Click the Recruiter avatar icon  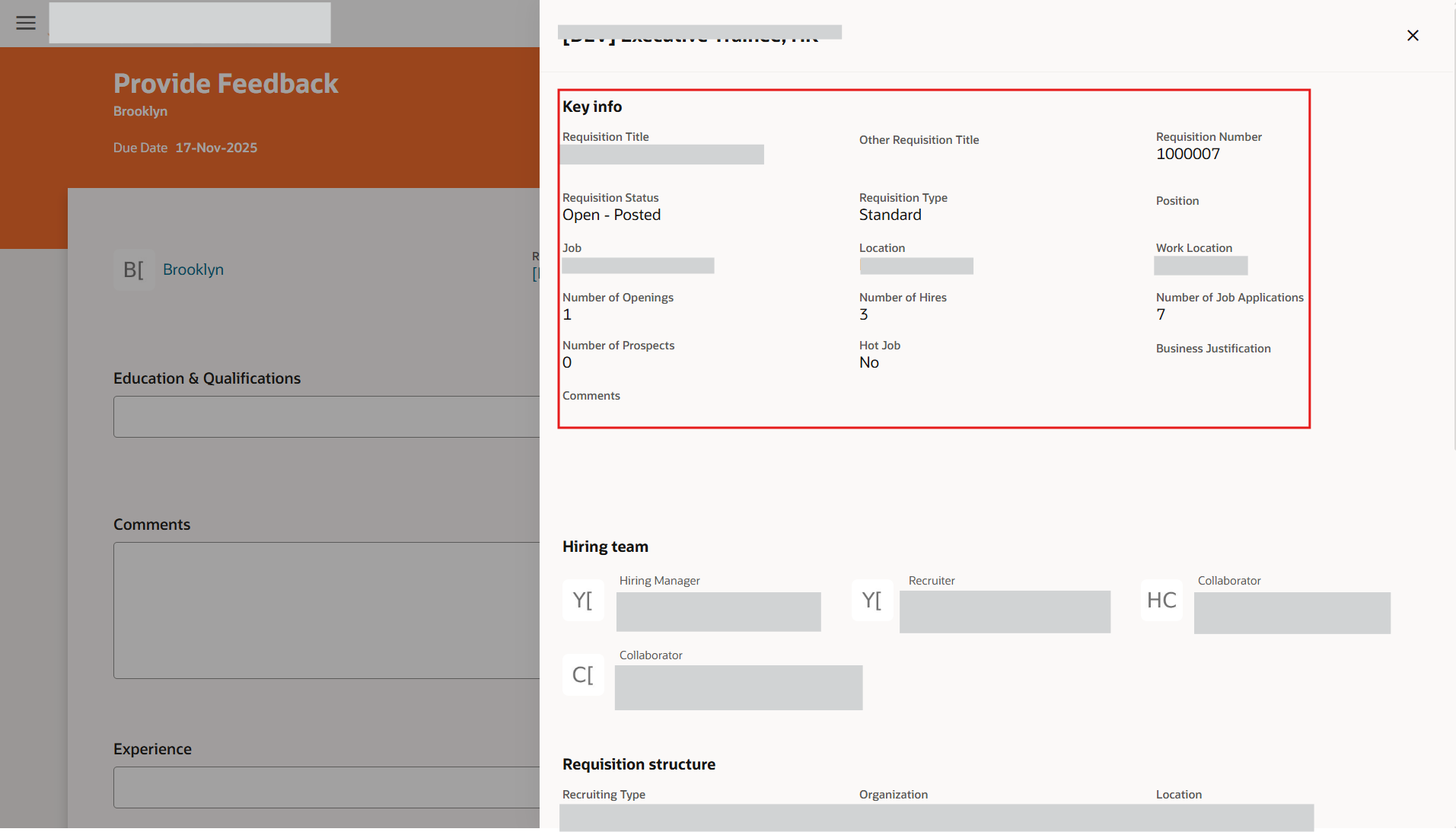(x=872, y=600)
